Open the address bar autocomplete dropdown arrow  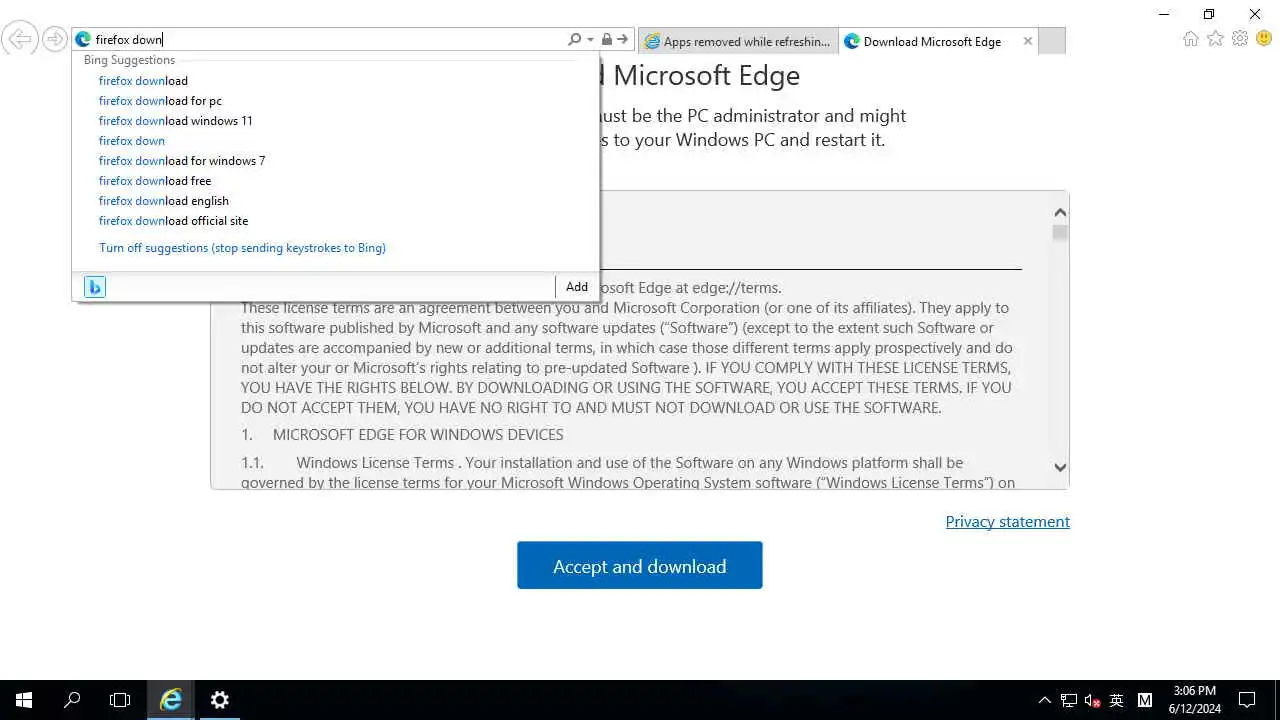click(590, 40)
